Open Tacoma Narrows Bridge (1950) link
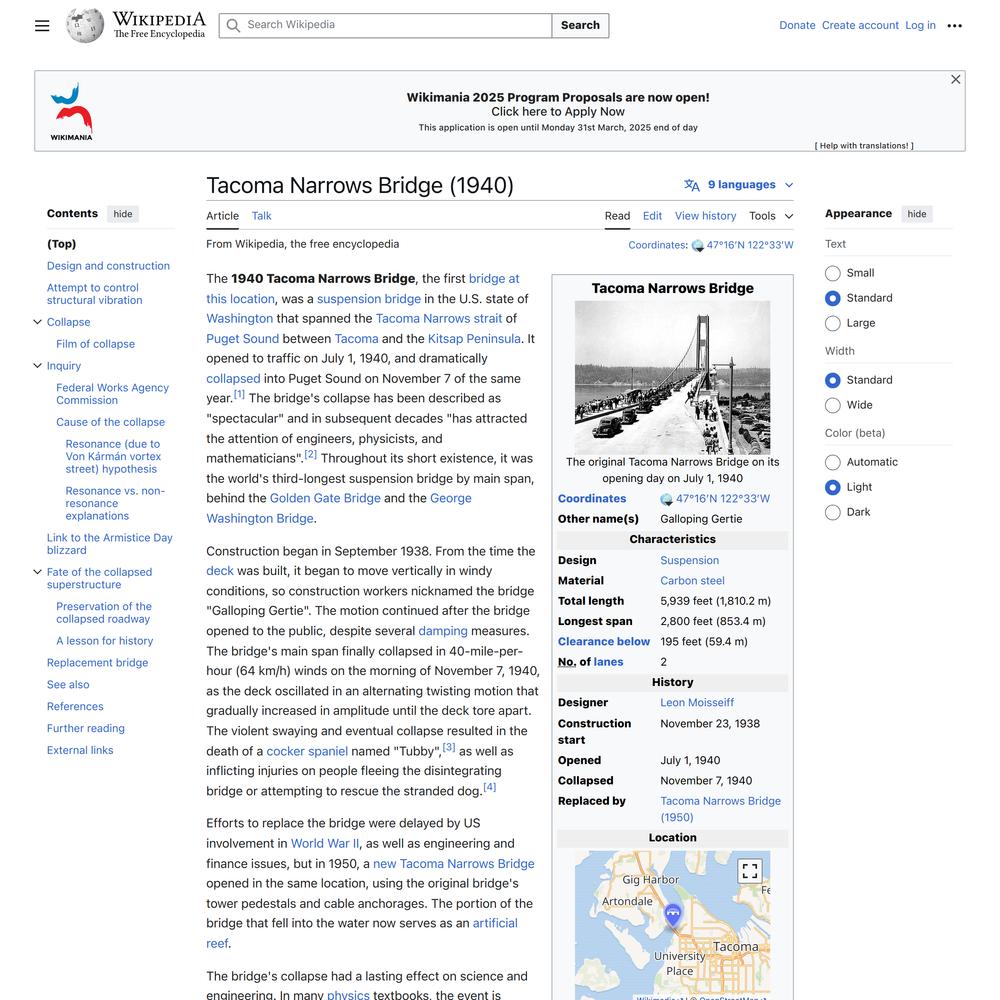1000x1000 pixels. click(720, 810)
